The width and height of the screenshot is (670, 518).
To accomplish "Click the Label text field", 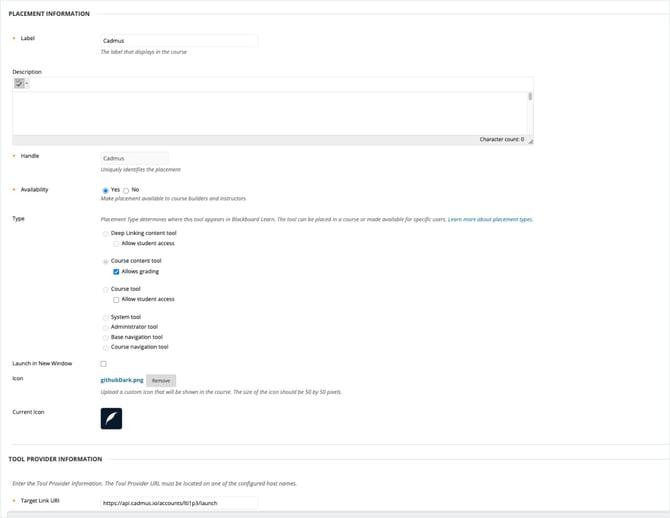I will (x=179, y=41).
